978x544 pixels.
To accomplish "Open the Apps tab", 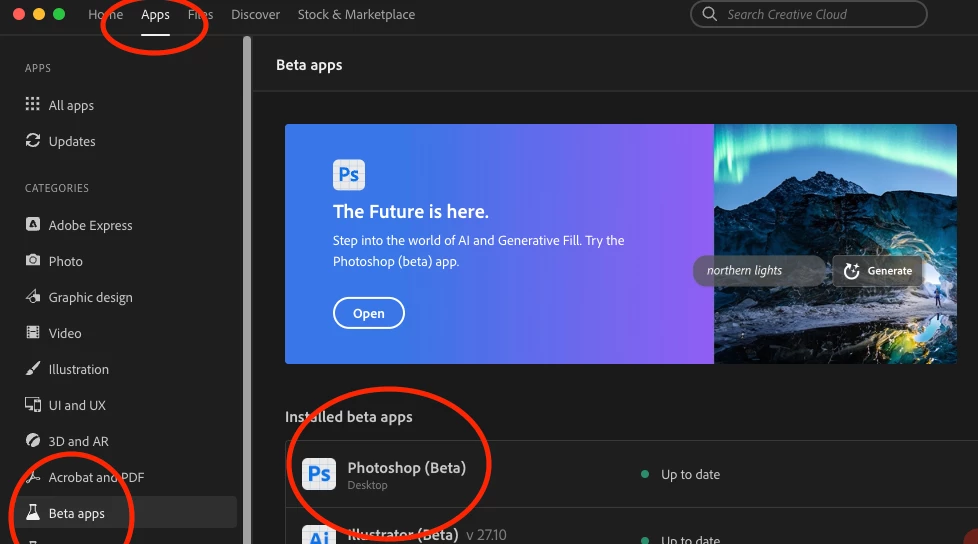I will coord(155,14).
